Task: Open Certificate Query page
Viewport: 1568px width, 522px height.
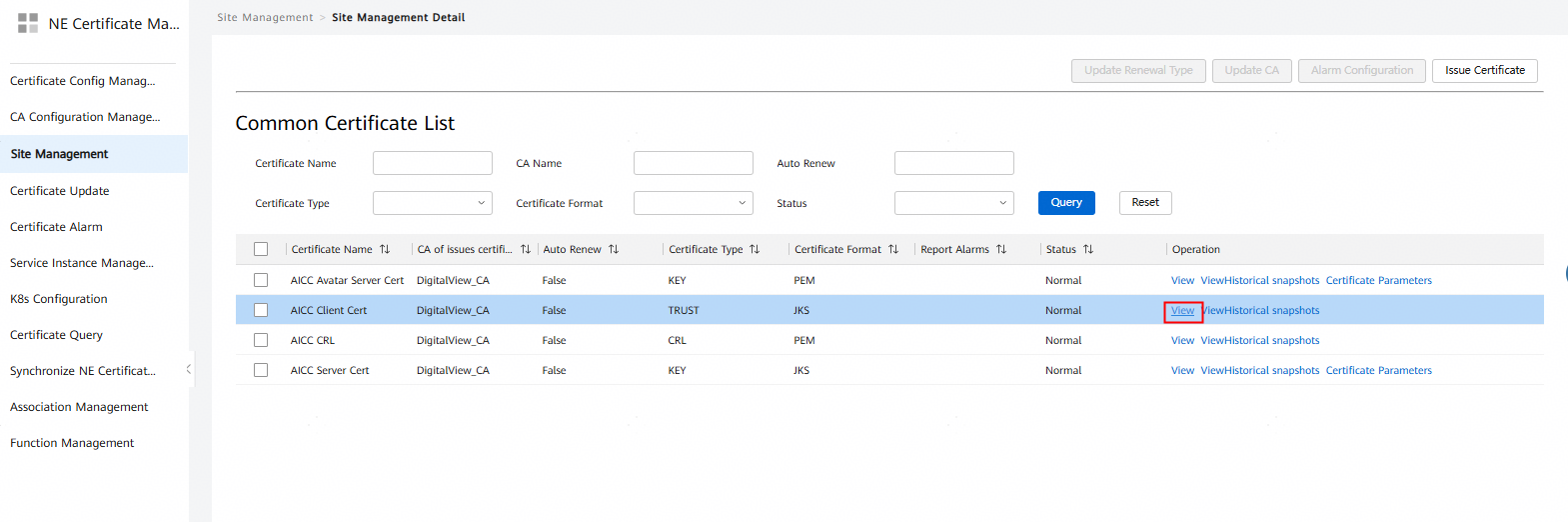Action: coord(57,335)
